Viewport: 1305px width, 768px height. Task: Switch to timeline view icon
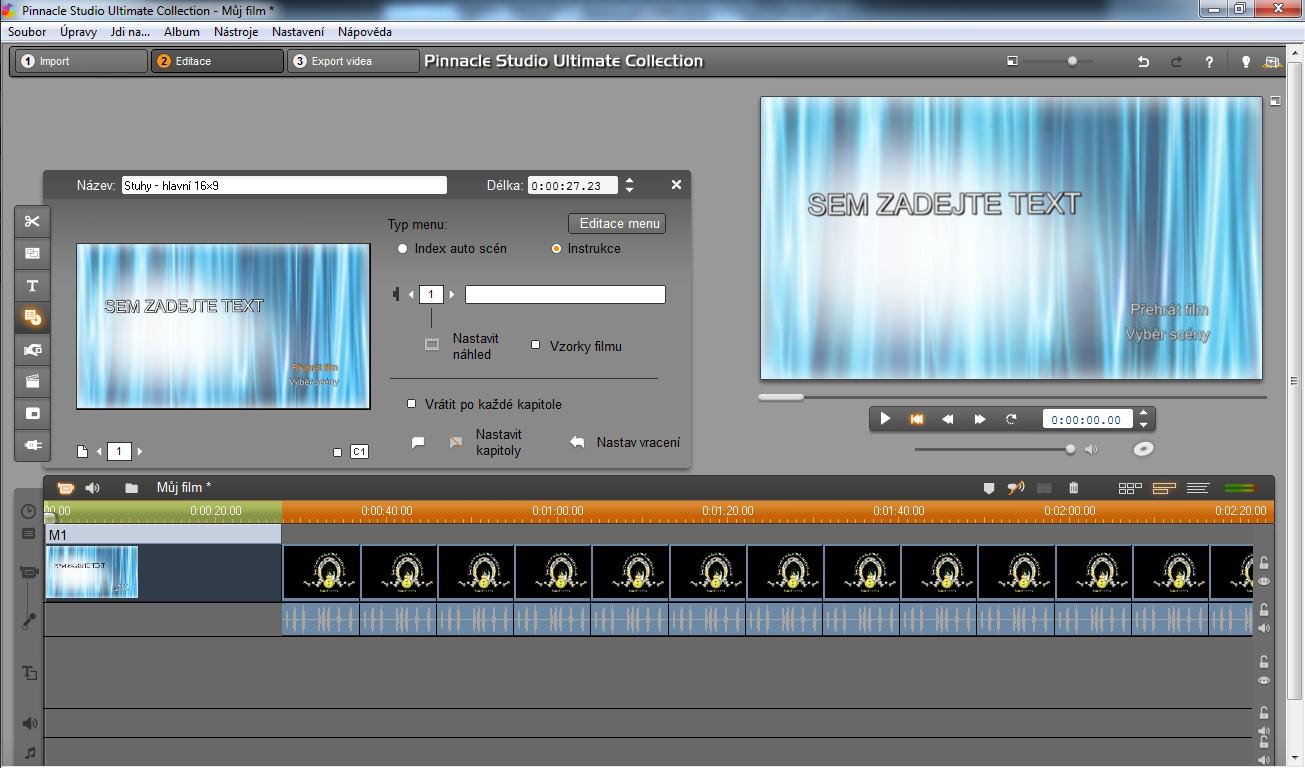[1164, 488]
